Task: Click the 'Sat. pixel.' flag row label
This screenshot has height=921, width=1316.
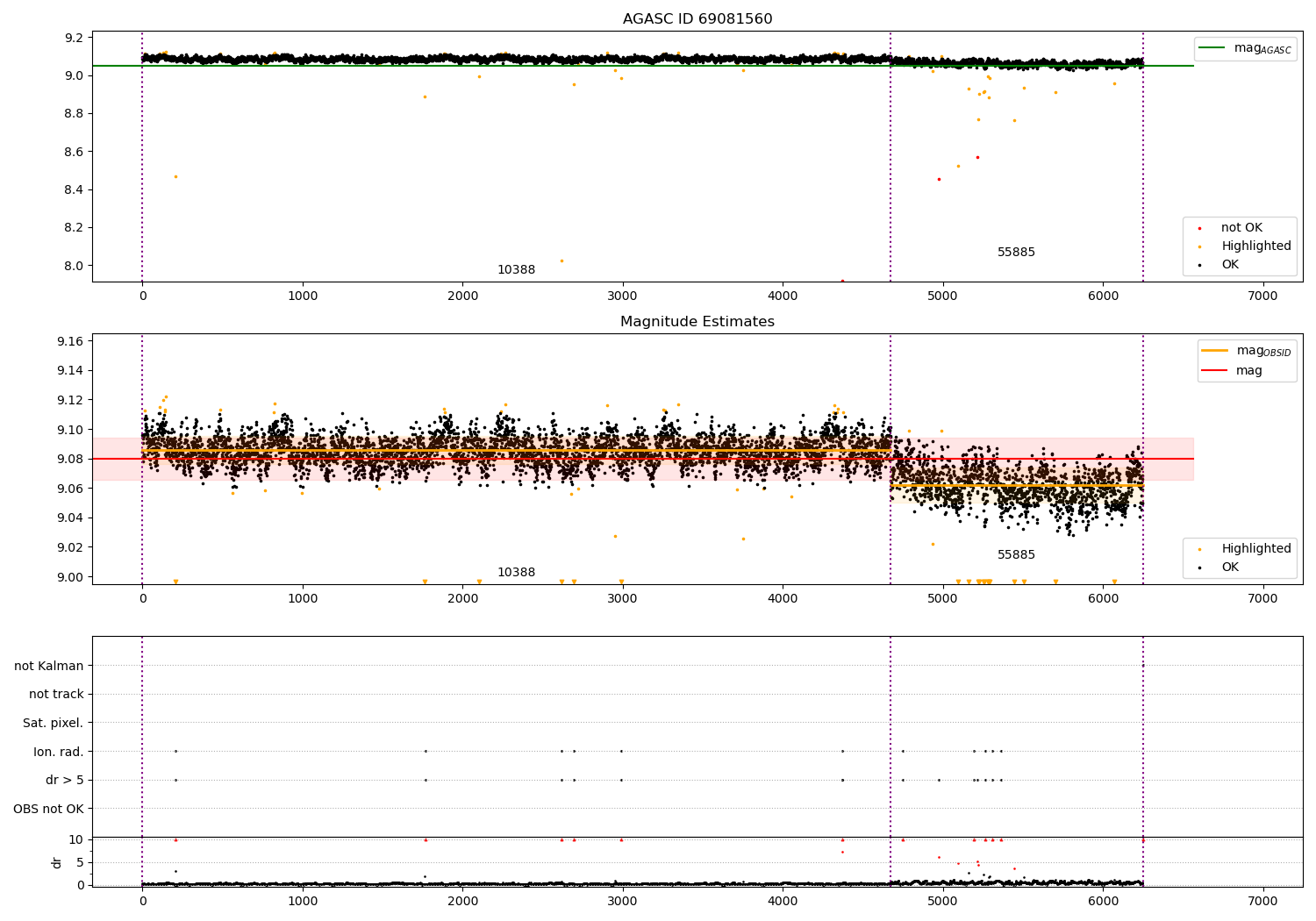Action: pos(54,724)
